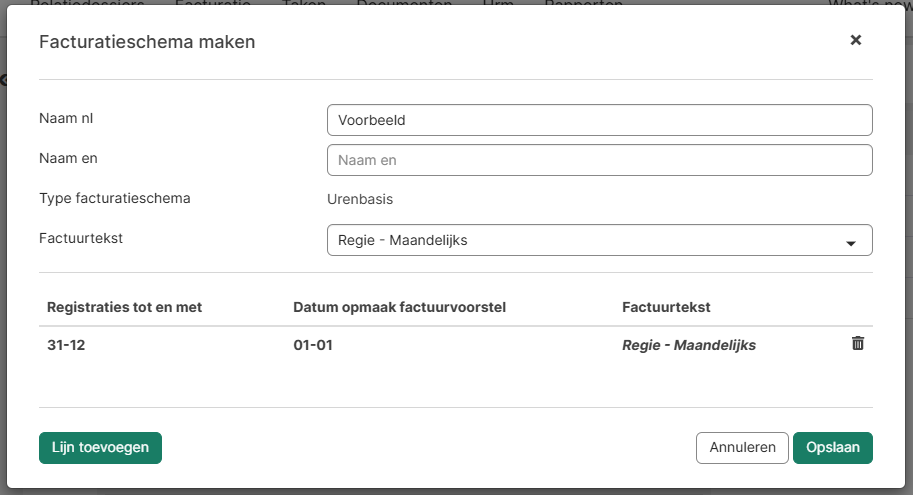Click the Factuurtekst table column header

(x=666, y=307)
